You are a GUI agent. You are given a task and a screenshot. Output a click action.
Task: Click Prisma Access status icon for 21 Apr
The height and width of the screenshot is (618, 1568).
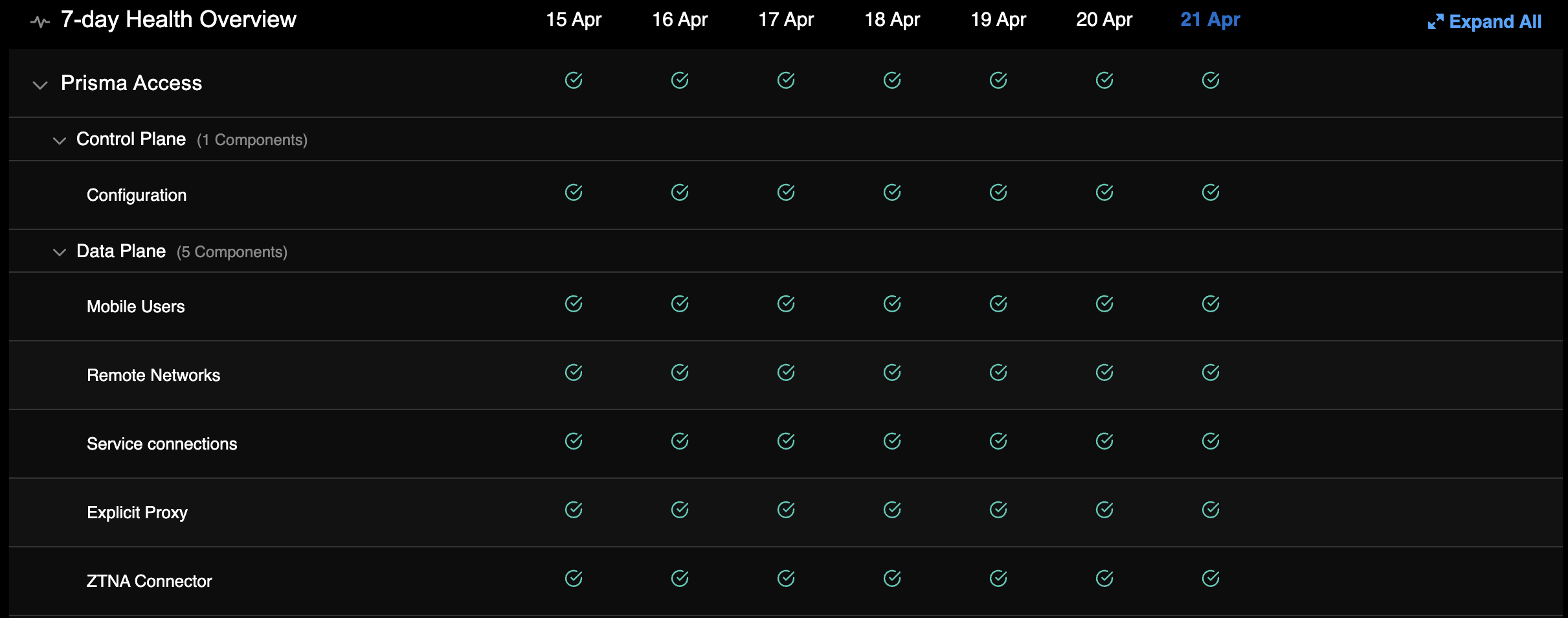click(1211, 80)
